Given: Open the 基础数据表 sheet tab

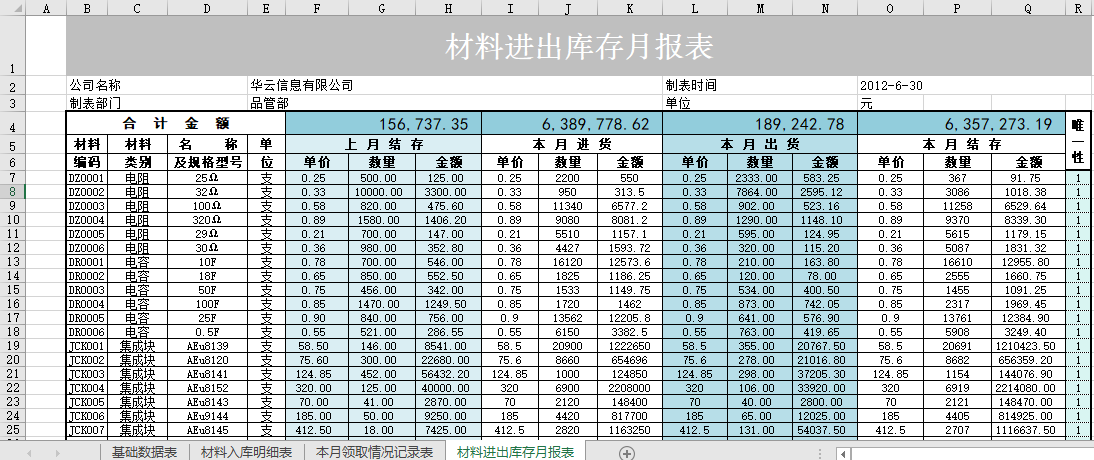Looking at the screenshot, I should (x=144, y=453).
